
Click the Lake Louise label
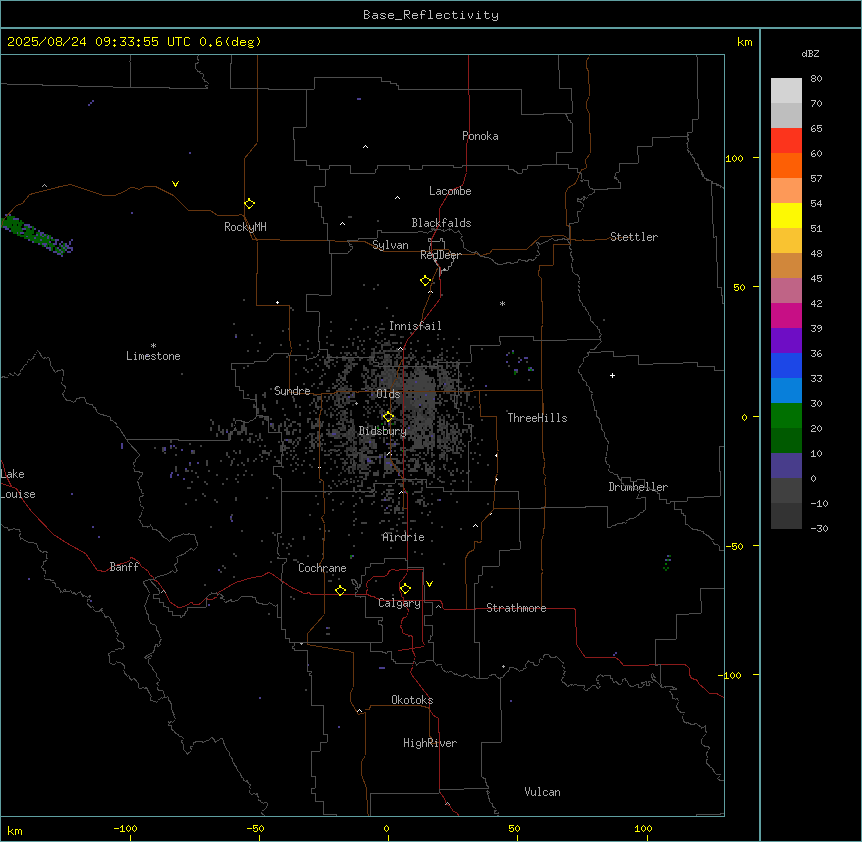[x=17, y=484]
